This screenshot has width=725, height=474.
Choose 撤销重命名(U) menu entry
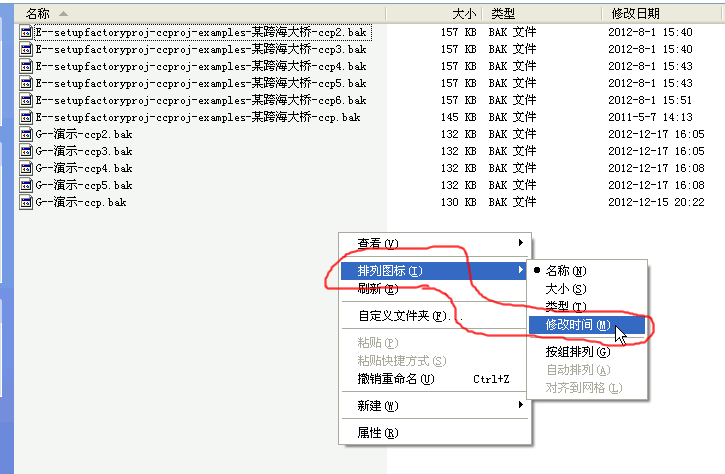tap(435, 379)
